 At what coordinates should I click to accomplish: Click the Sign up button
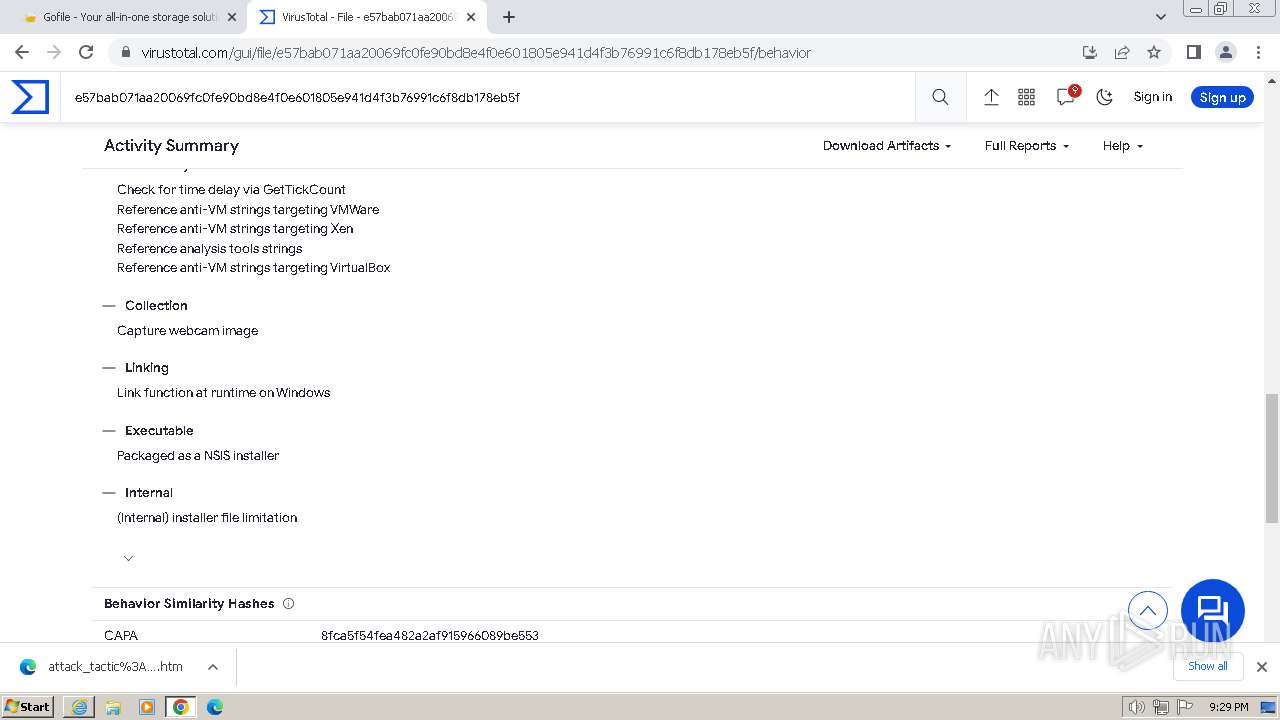click(x=1222, y=97)
